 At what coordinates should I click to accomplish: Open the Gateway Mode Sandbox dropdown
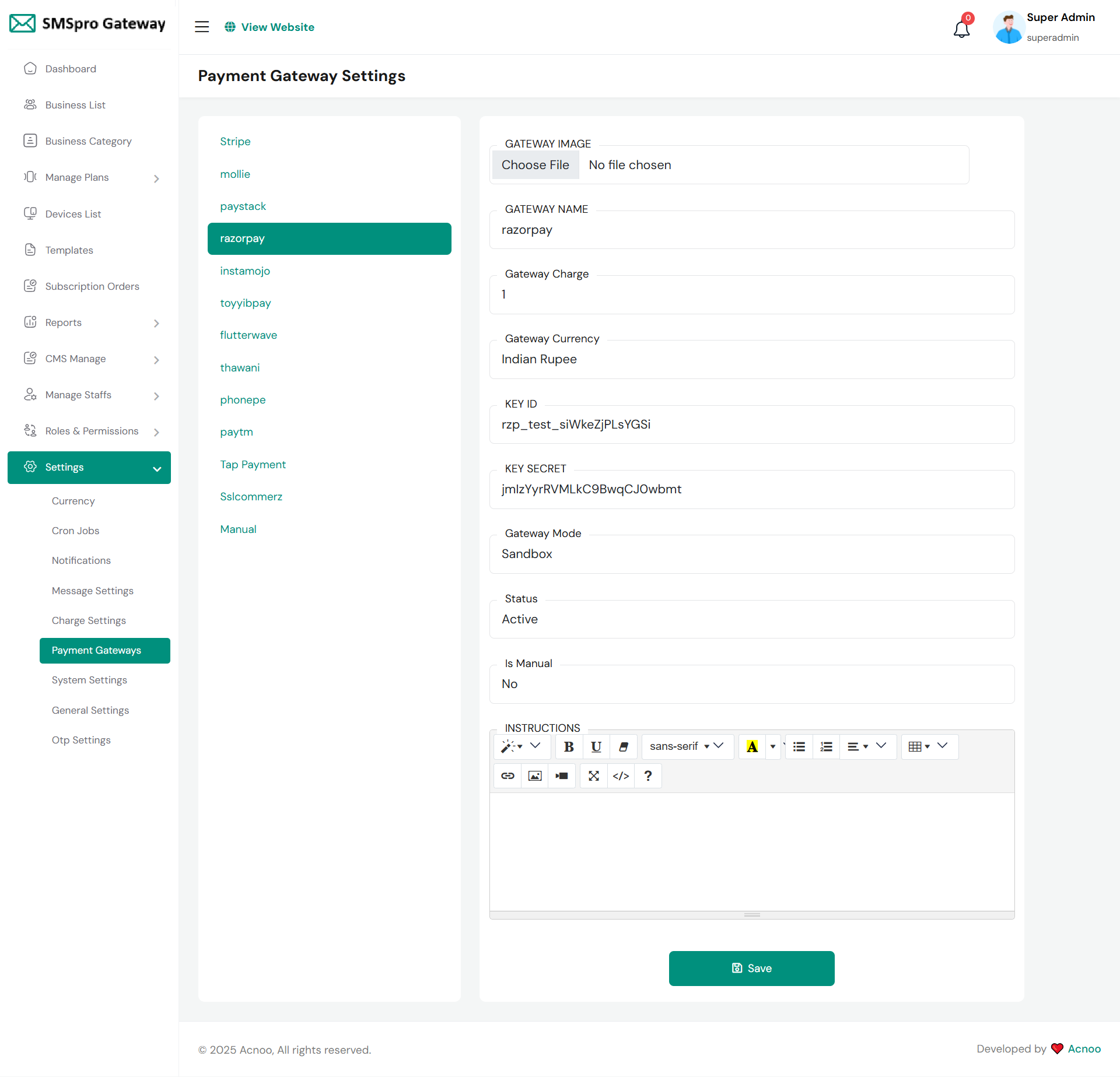(x=751, y=554)
